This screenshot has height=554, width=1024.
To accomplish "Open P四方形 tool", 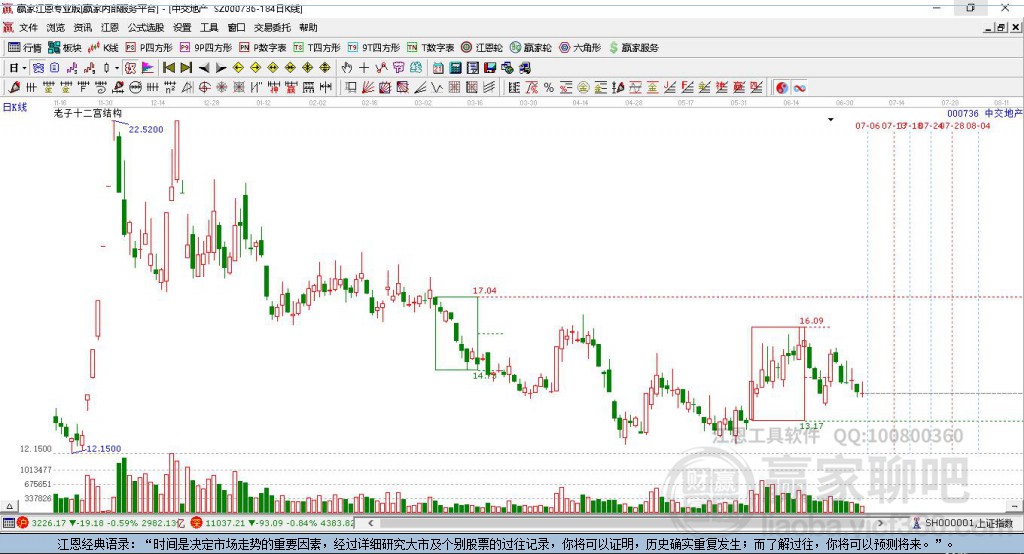I will tap(149, 48).
